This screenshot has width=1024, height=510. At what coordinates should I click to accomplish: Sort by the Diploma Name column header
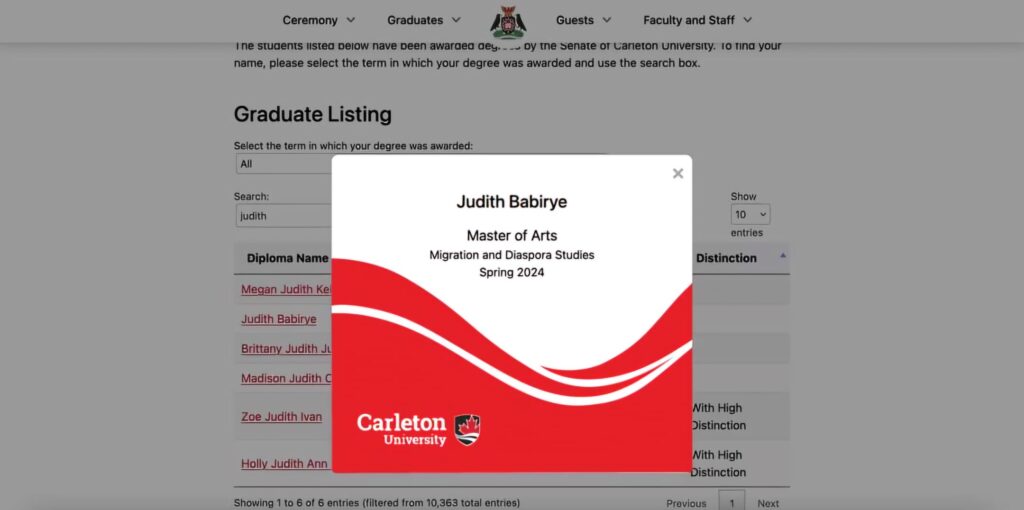click(287, 258)
